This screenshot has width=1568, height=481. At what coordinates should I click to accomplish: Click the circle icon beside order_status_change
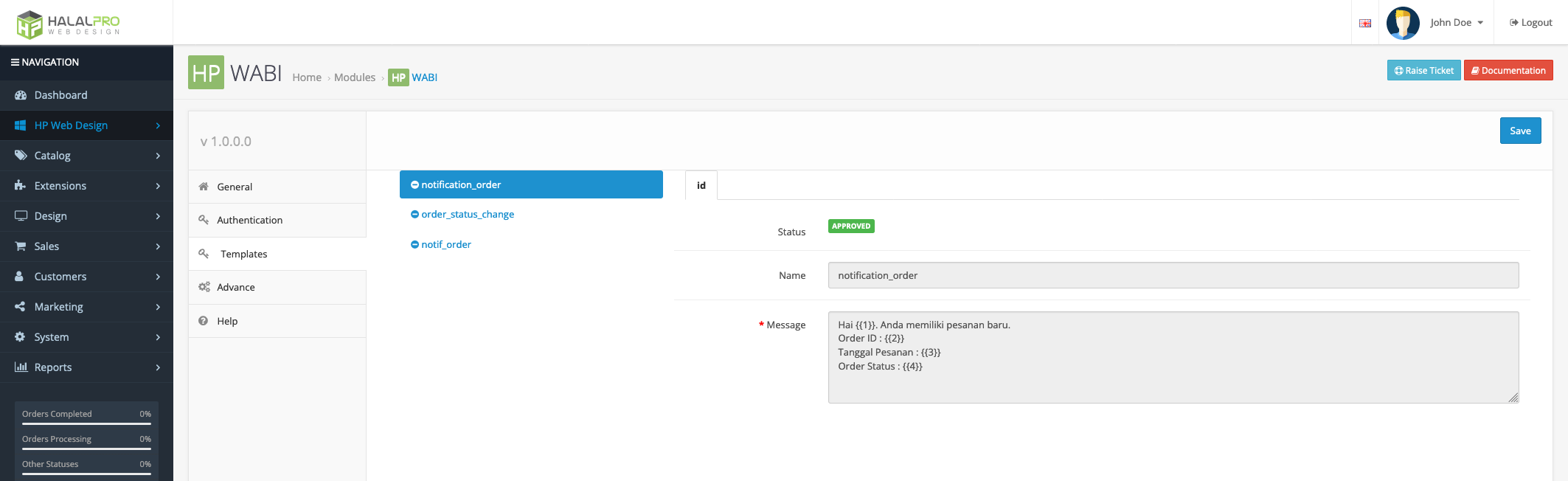[414, 215]
